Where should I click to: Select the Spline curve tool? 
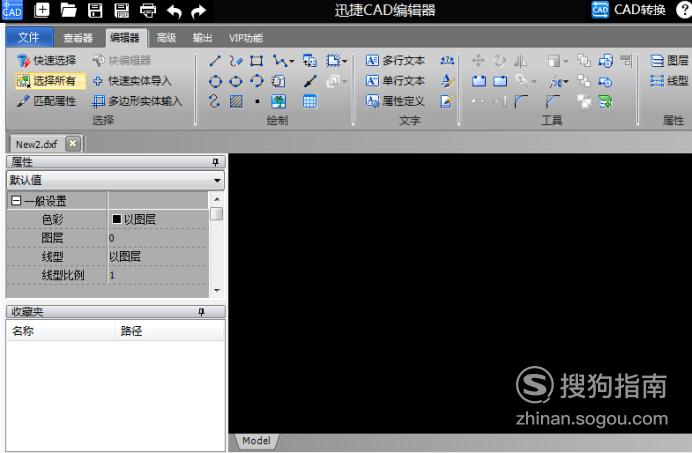point(214,102)
